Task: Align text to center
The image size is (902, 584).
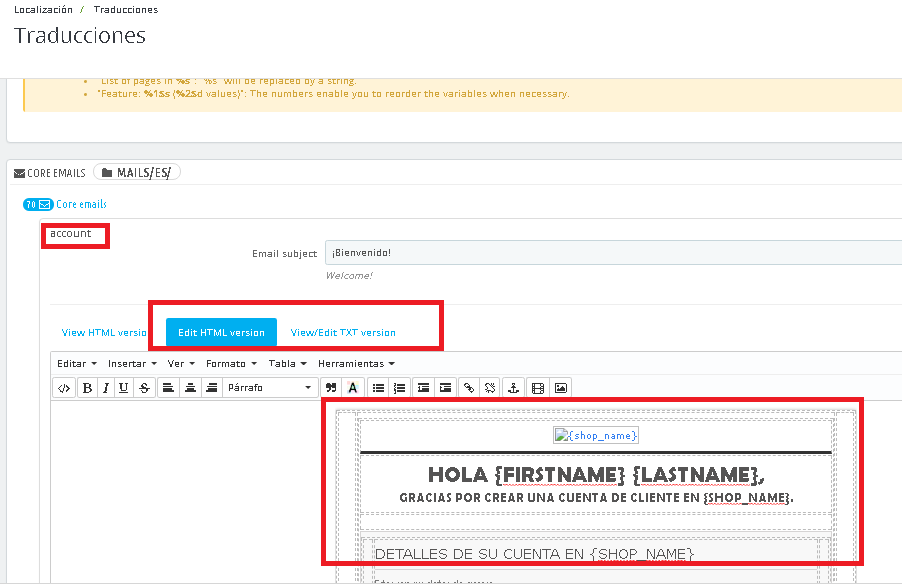Action: click(x=190, y=388)
